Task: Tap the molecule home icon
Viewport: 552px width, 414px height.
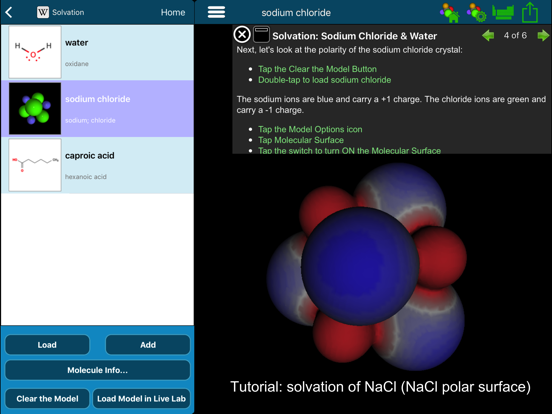Action: 450,13
